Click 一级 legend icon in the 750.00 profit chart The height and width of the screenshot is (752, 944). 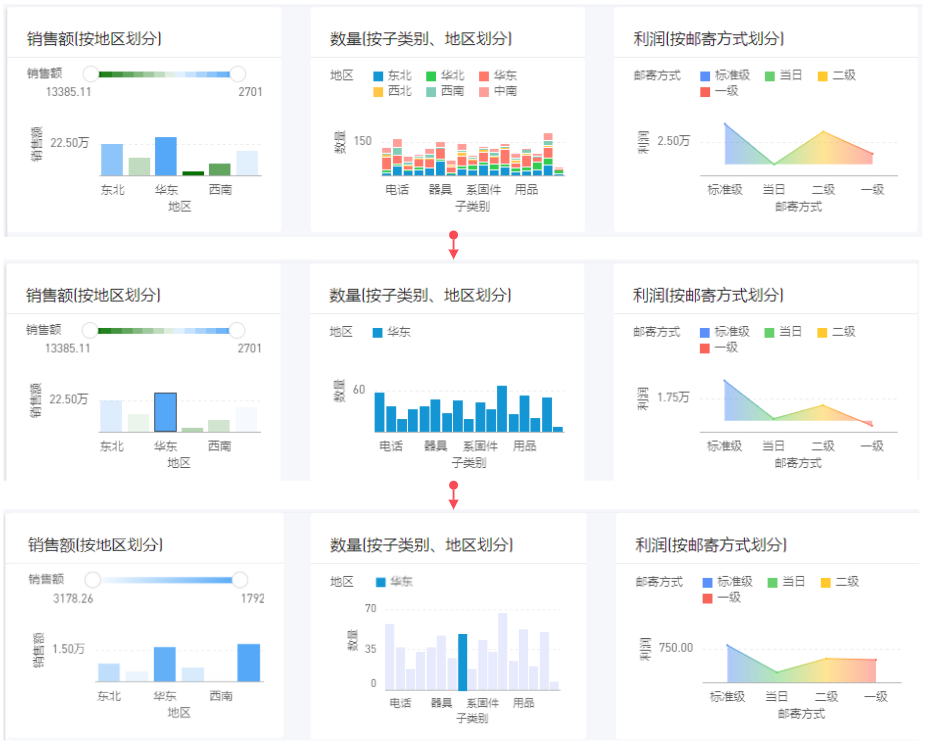[707, 598]
